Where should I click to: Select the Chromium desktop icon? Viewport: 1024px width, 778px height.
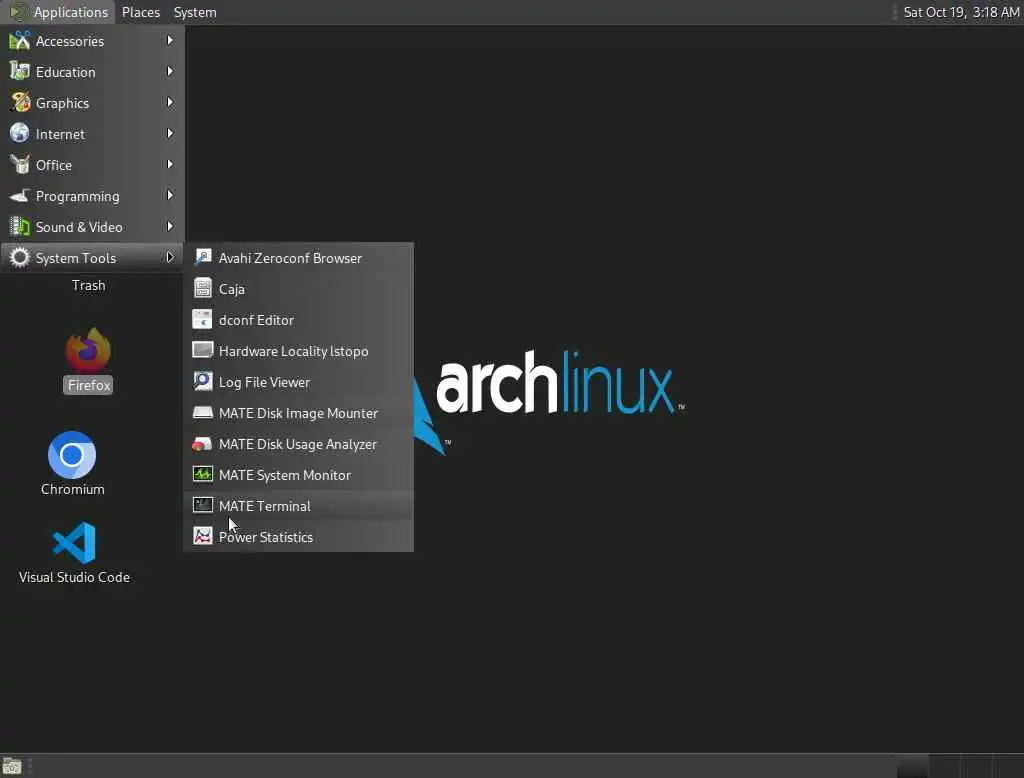click(x=72, y=455)
